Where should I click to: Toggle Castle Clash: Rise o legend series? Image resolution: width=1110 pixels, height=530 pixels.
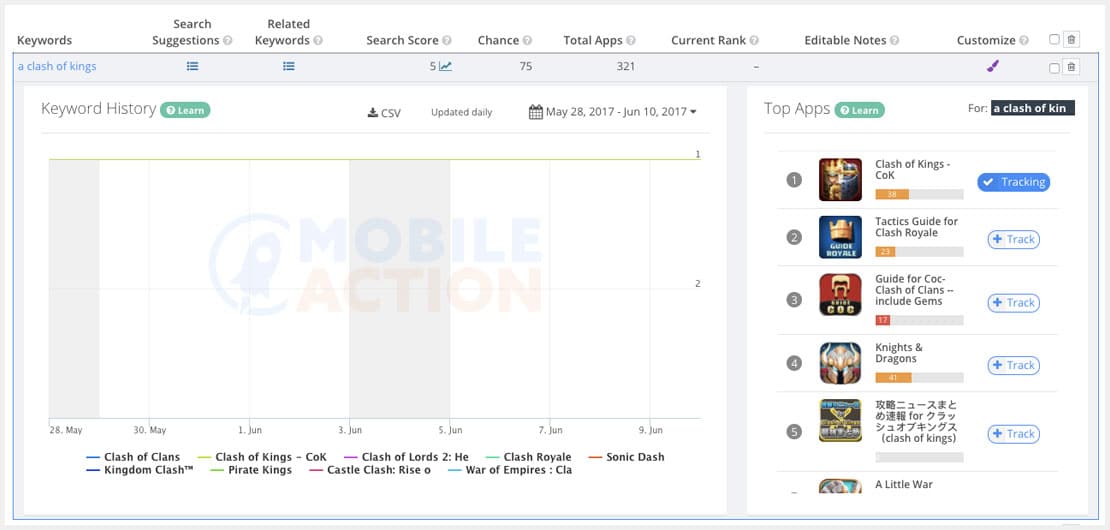[370, 470]
